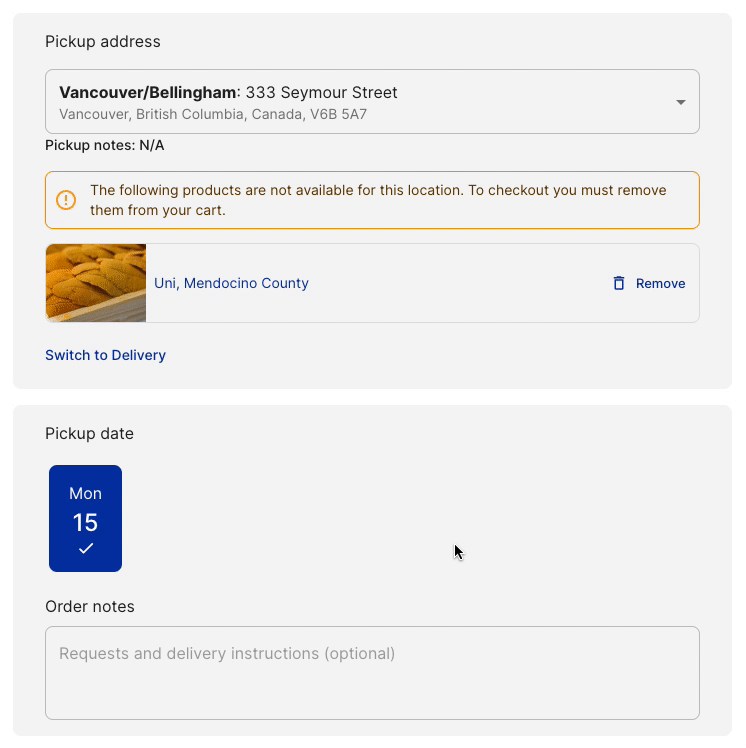Click the orange warning exclamation icon
Screen dimensions: 746x748
[66, 200]
